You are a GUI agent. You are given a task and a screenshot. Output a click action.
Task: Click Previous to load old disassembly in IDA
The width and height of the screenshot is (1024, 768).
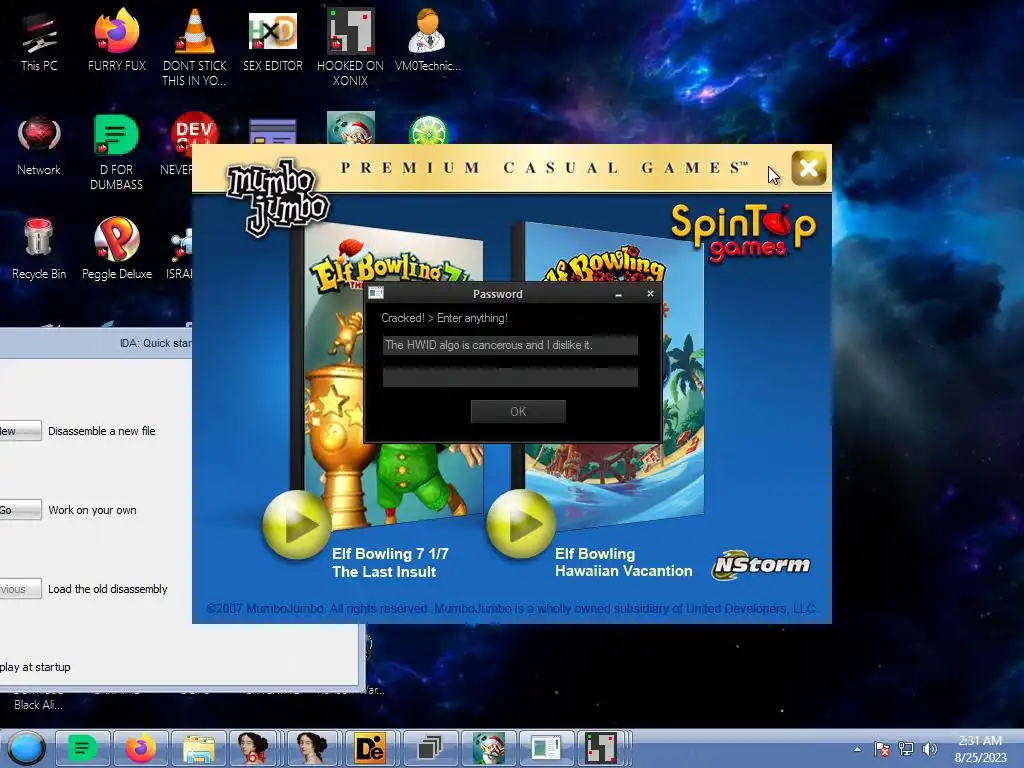[x=20, y=589]
